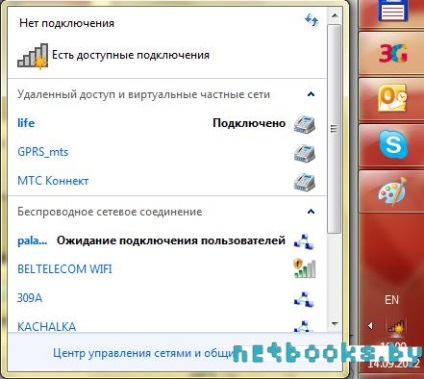Show hidden tray icons arrow
The height and width of the screenshot is (379, 424).
coord(370,325)
